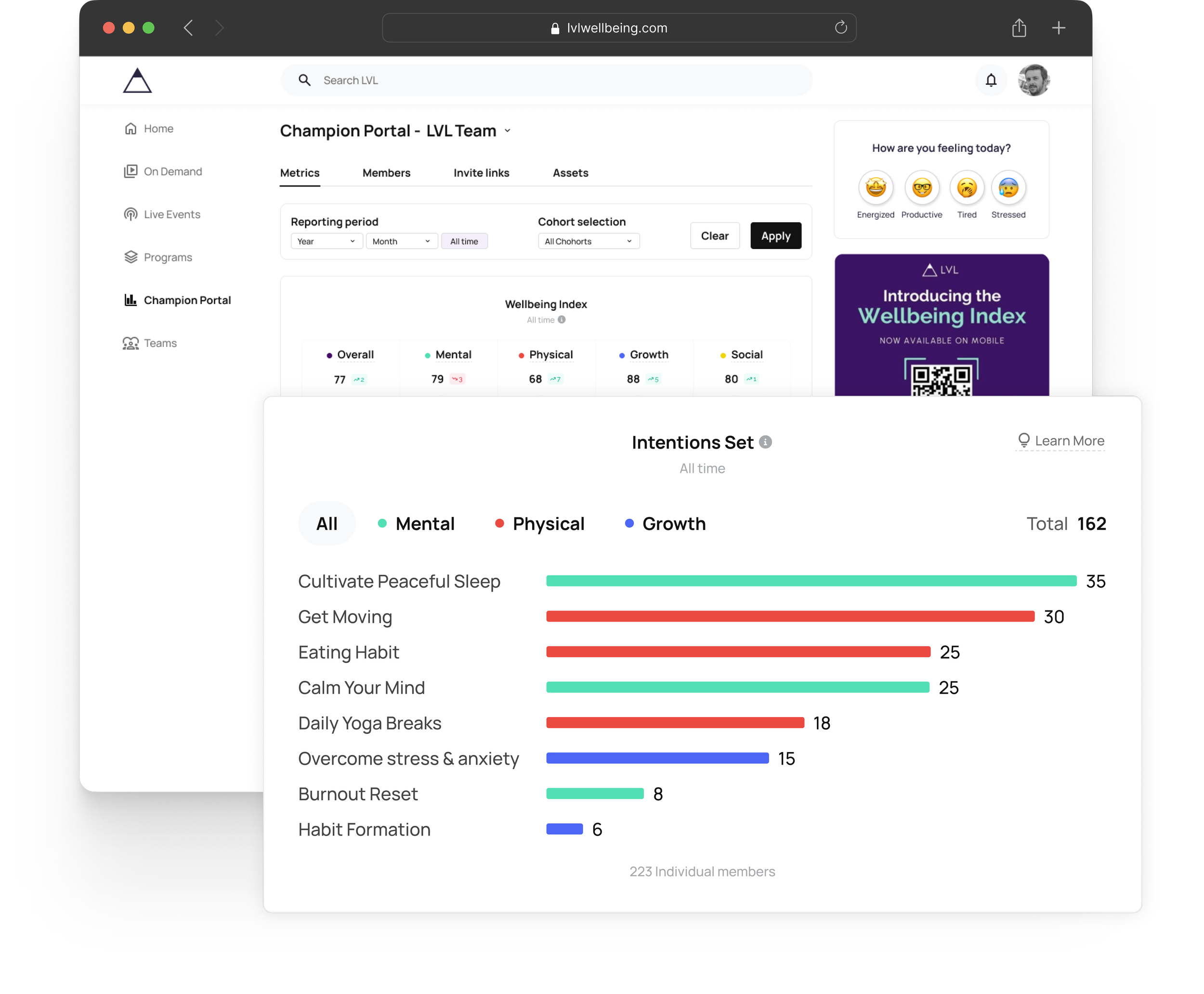This screenshot has width=1204, height=994.
Task: Click the browser back arrow
Action: (188, 27)
